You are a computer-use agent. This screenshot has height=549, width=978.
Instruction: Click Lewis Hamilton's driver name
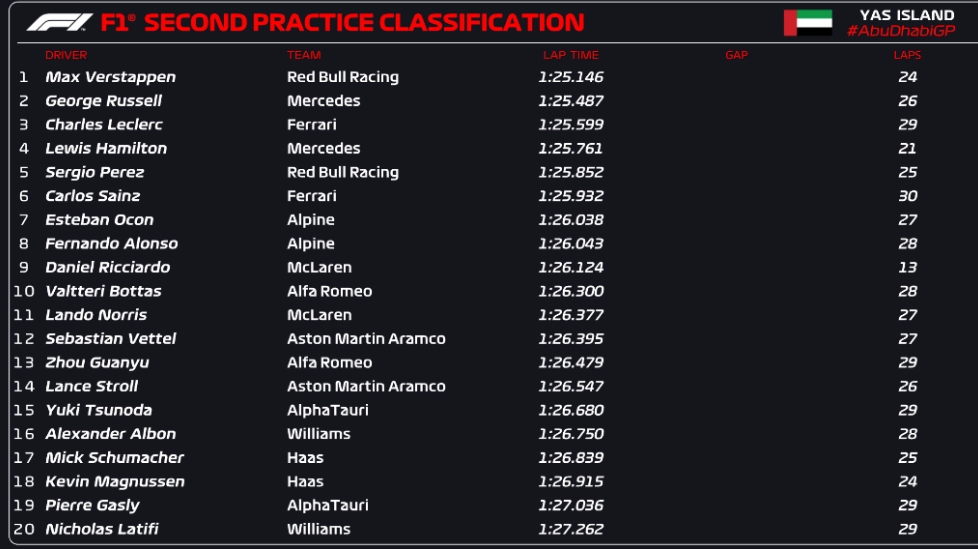106,148
